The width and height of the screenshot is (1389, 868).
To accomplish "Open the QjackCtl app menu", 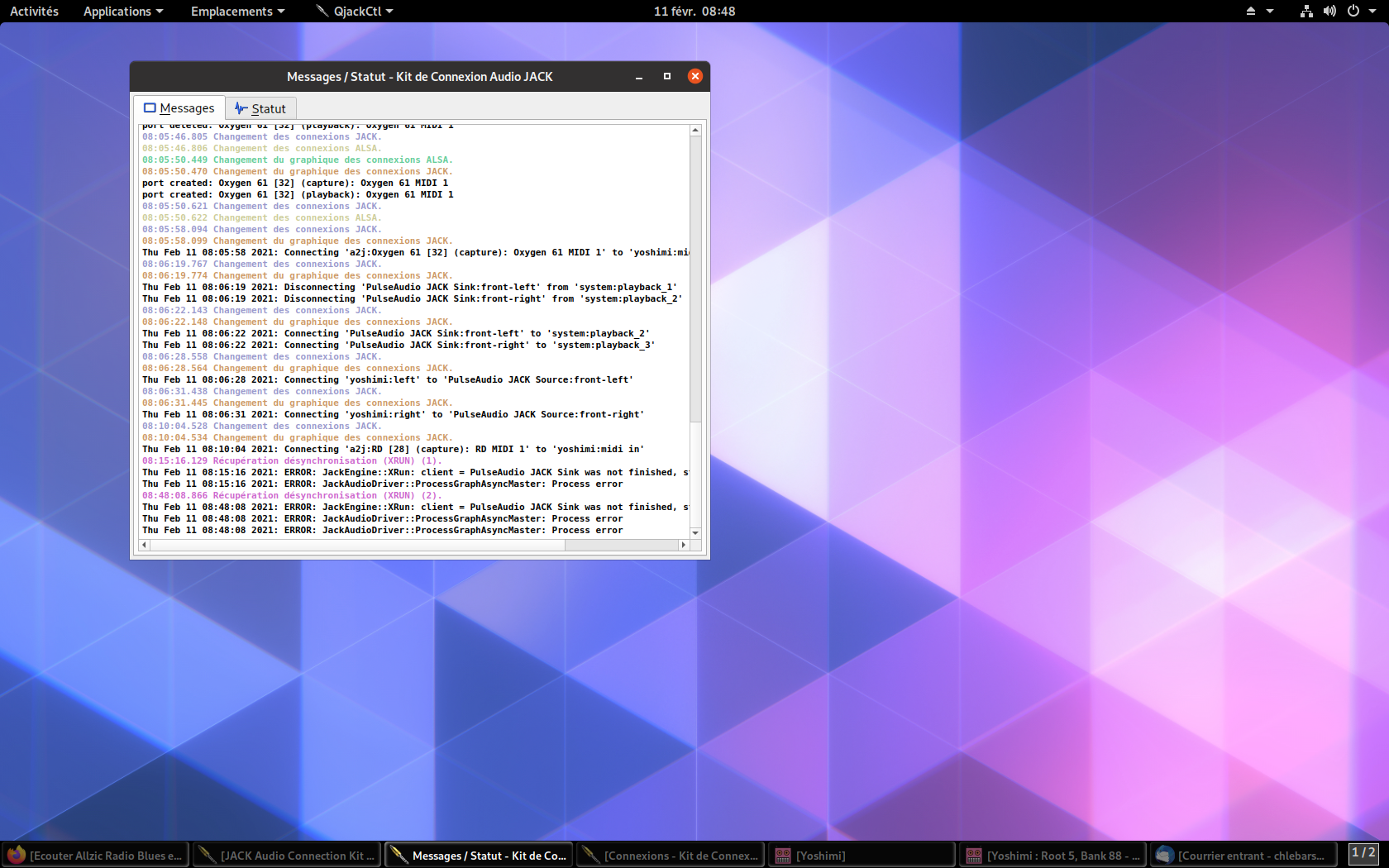I will coord(356,11).
